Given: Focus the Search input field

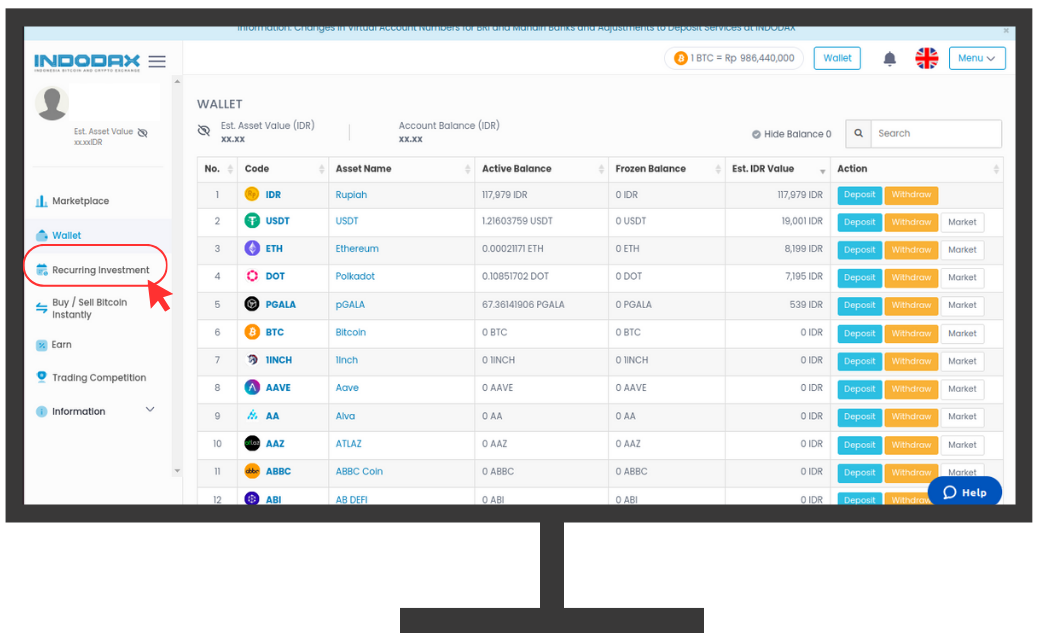Looking at the screenshot, I should pyautogui.click(x=936, y=133).
